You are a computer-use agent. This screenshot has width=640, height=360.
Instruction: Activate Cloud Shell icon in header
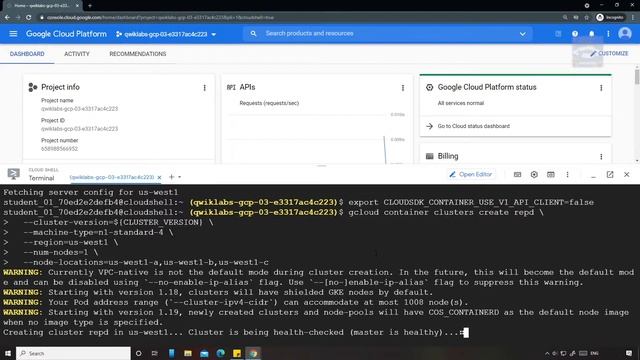(558, 34)
